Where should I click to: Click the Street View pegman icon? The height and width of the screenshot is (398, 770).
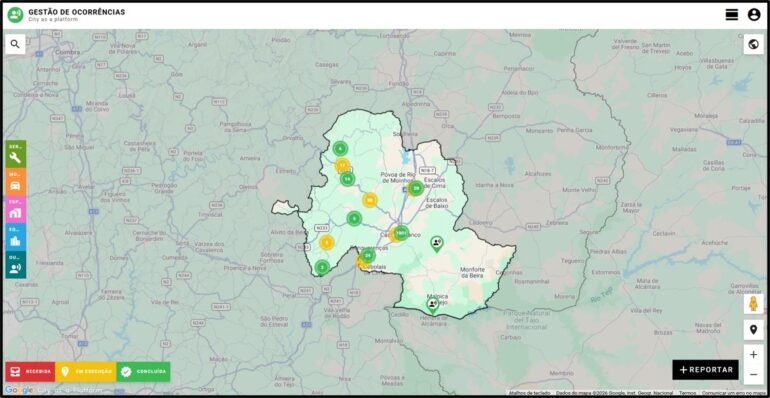[x=753, y=304]
